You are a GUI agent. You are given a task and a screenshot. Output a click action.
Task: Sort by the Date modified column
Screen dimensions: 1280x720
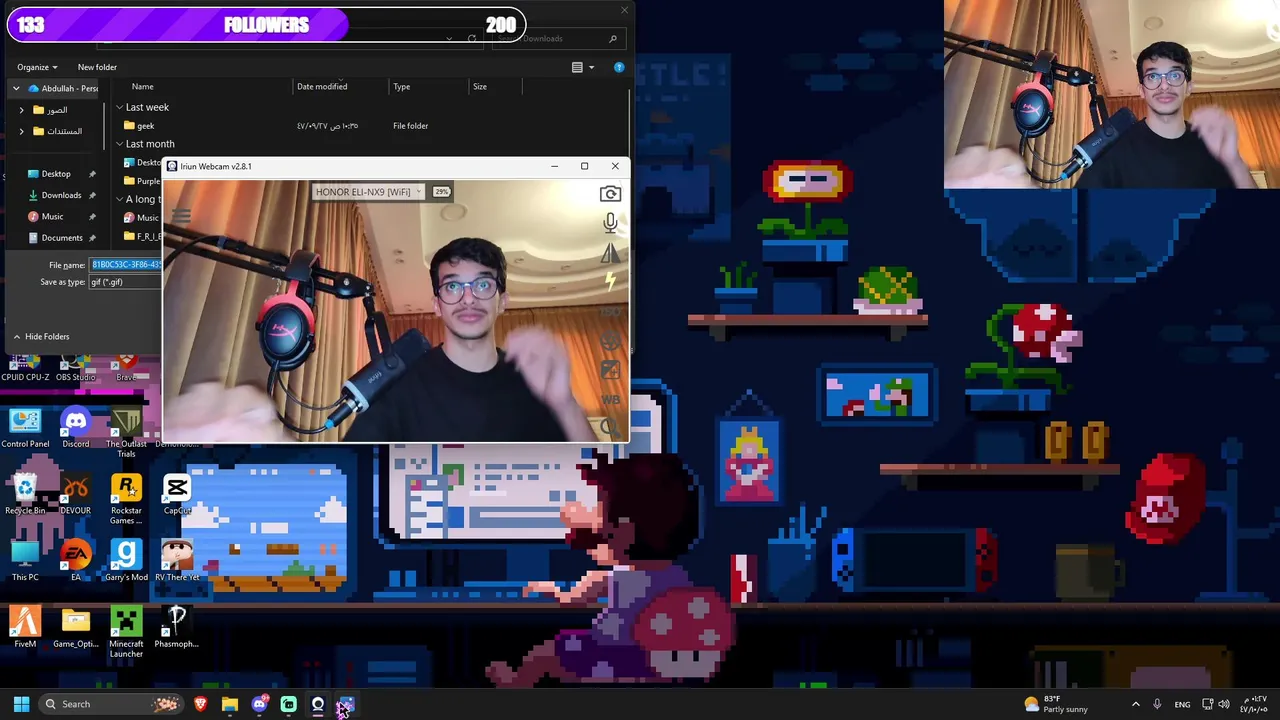point(322,87)
